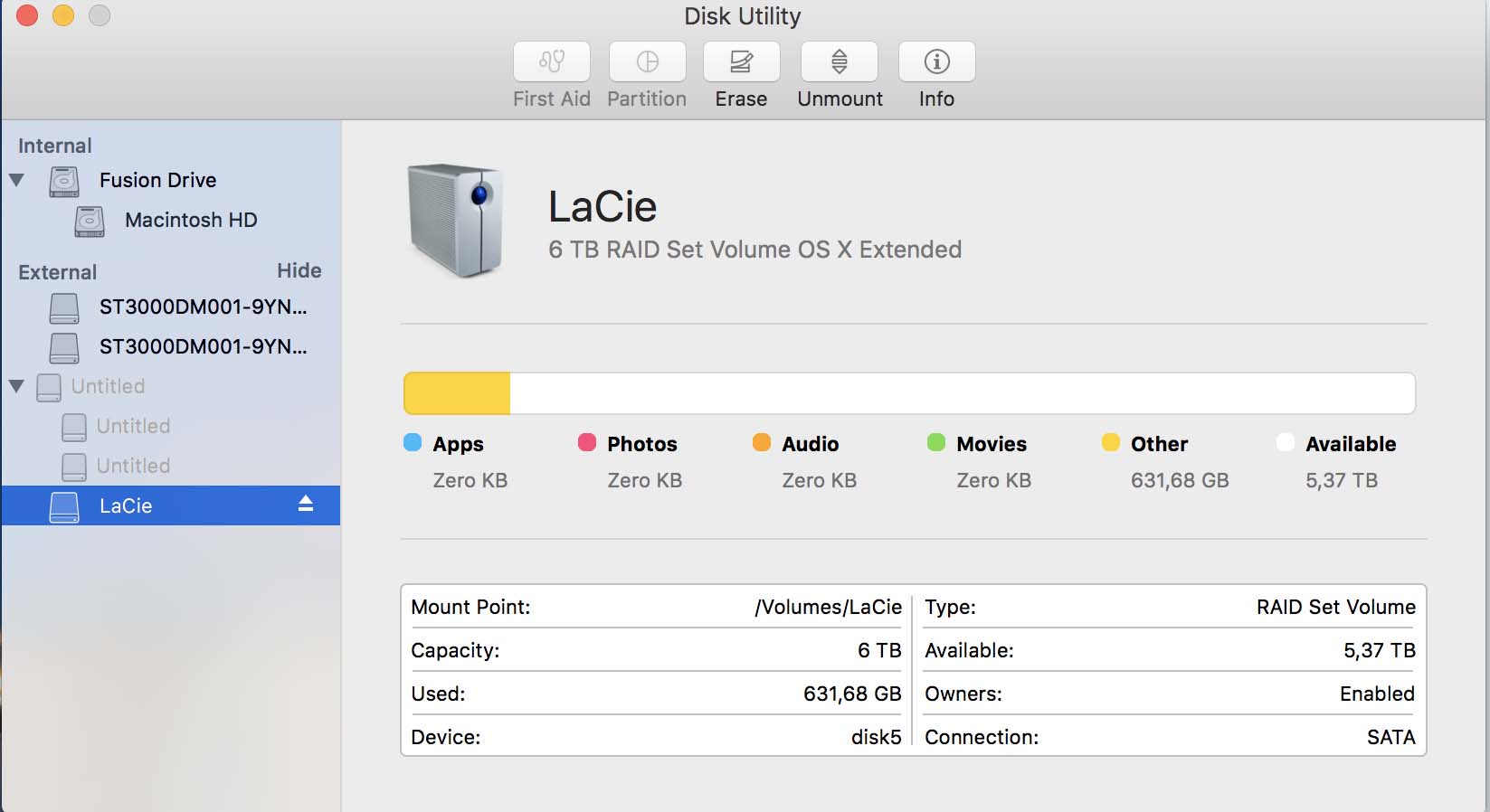This screenshot has height=812, width=1490.
Task: Click the Type value RAID Set Volume
Action: point(1336,607)
